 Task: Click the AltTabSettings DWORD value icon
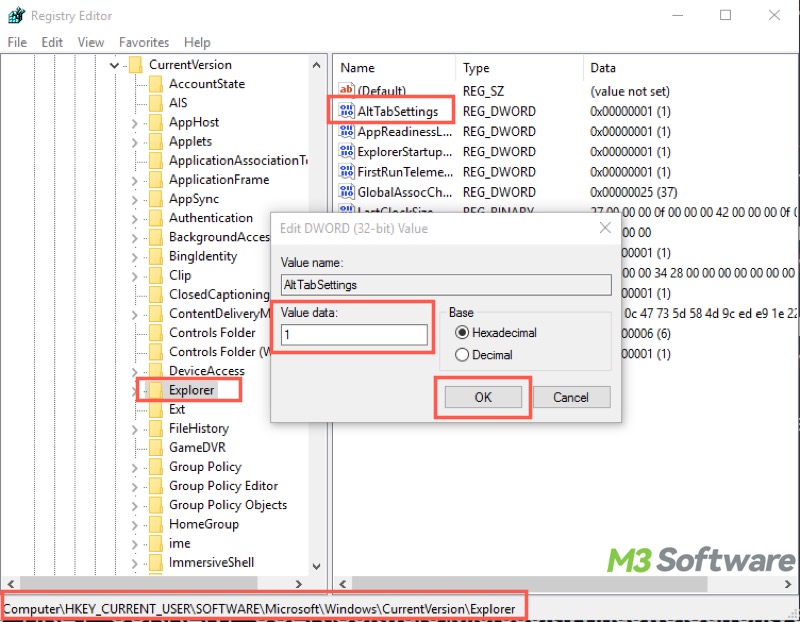346,111
